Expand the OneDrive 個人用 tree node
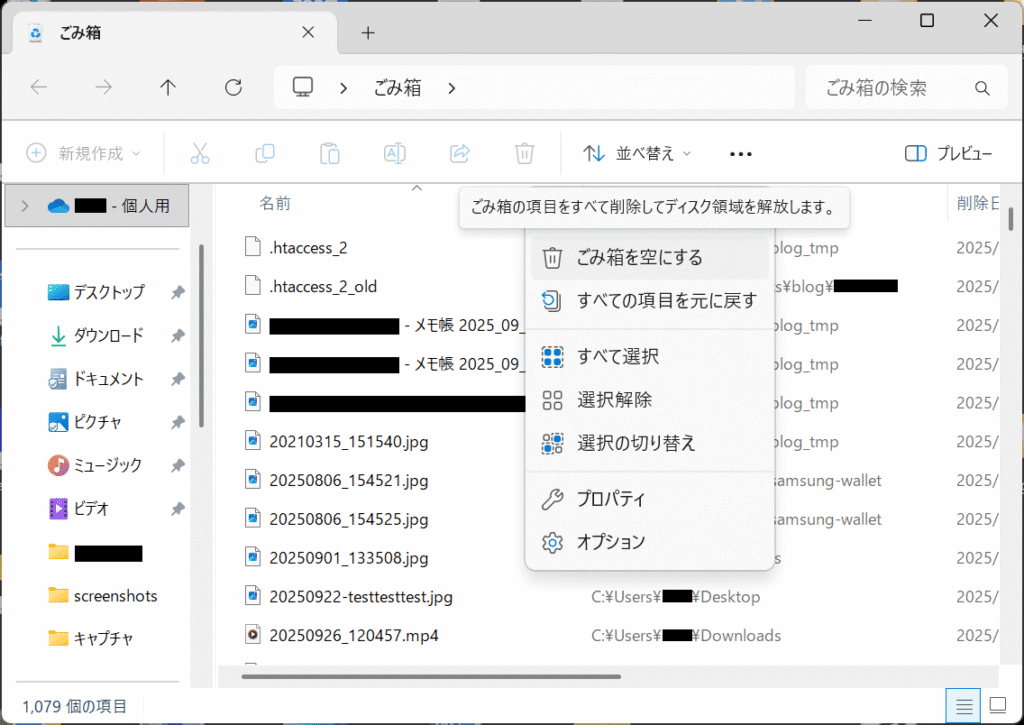Screen dimensions: 1024x725 pos(25,206)
